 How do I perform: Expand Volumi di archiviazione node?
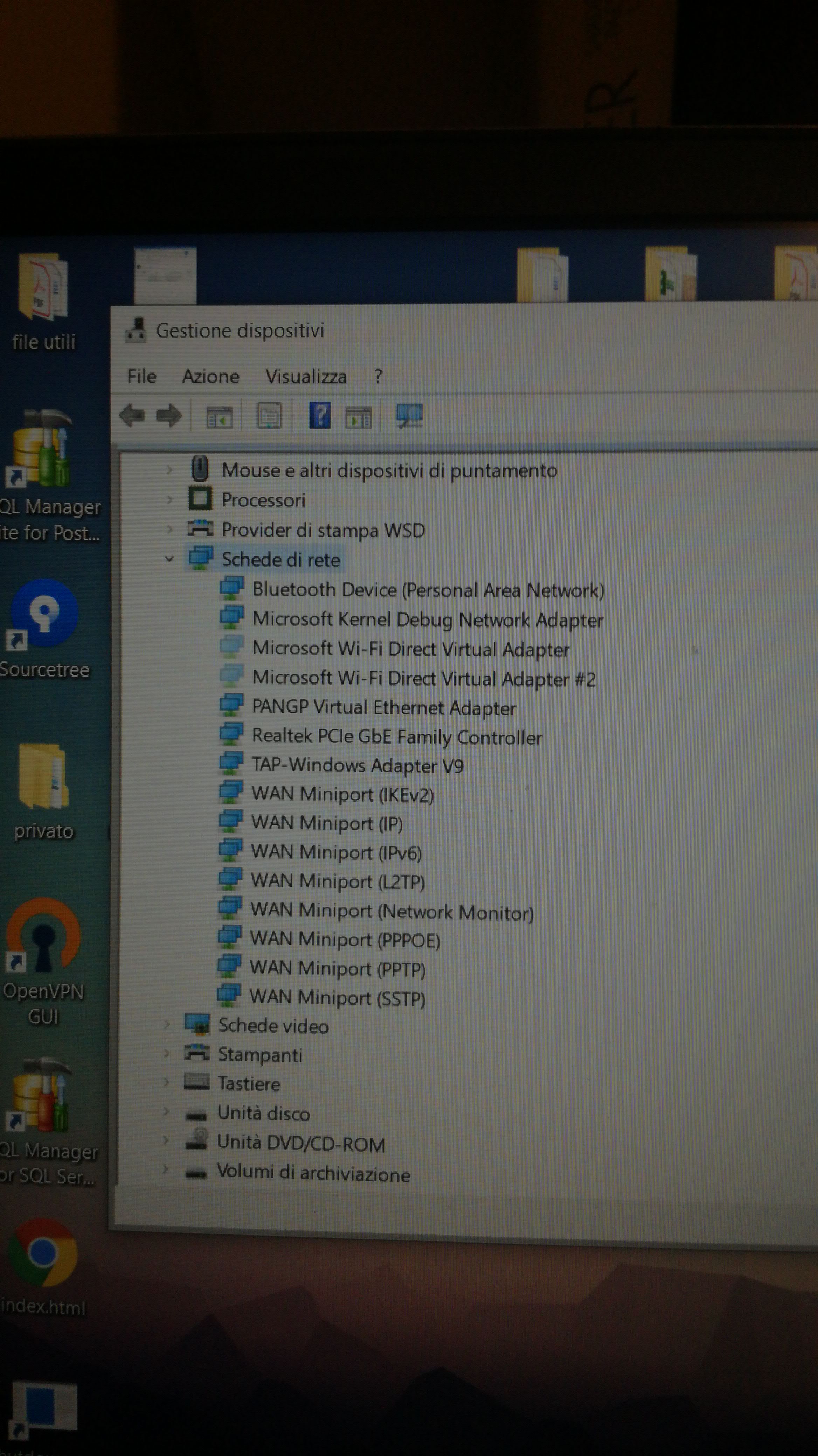pyautogui.click(x=165, y=1169)
